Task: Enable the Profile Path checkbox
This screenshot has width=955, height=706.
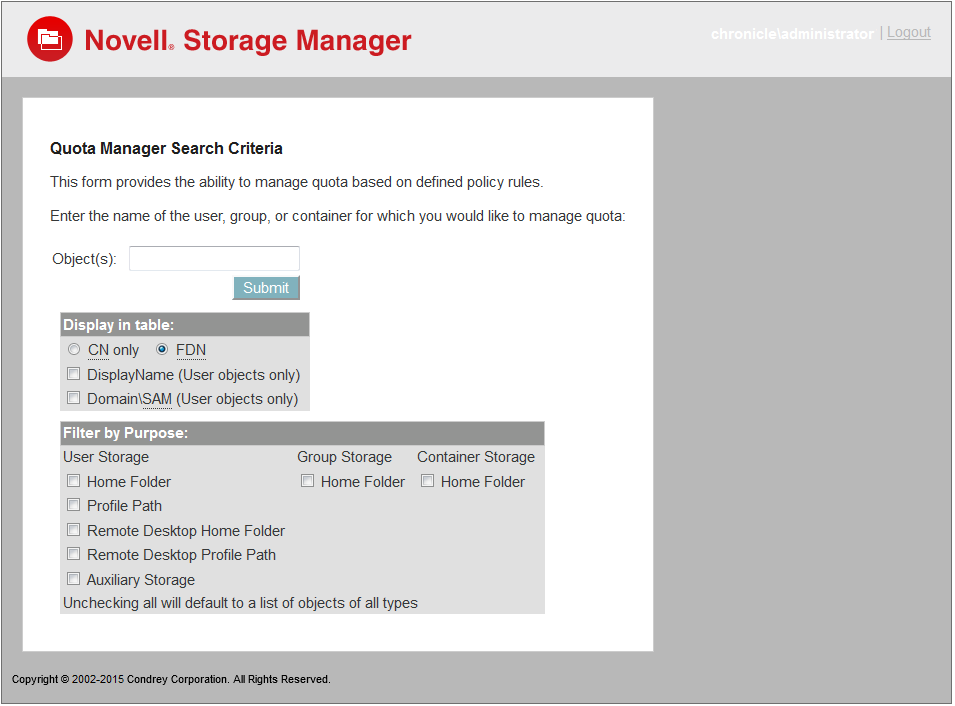Action: tap(74, 505)
